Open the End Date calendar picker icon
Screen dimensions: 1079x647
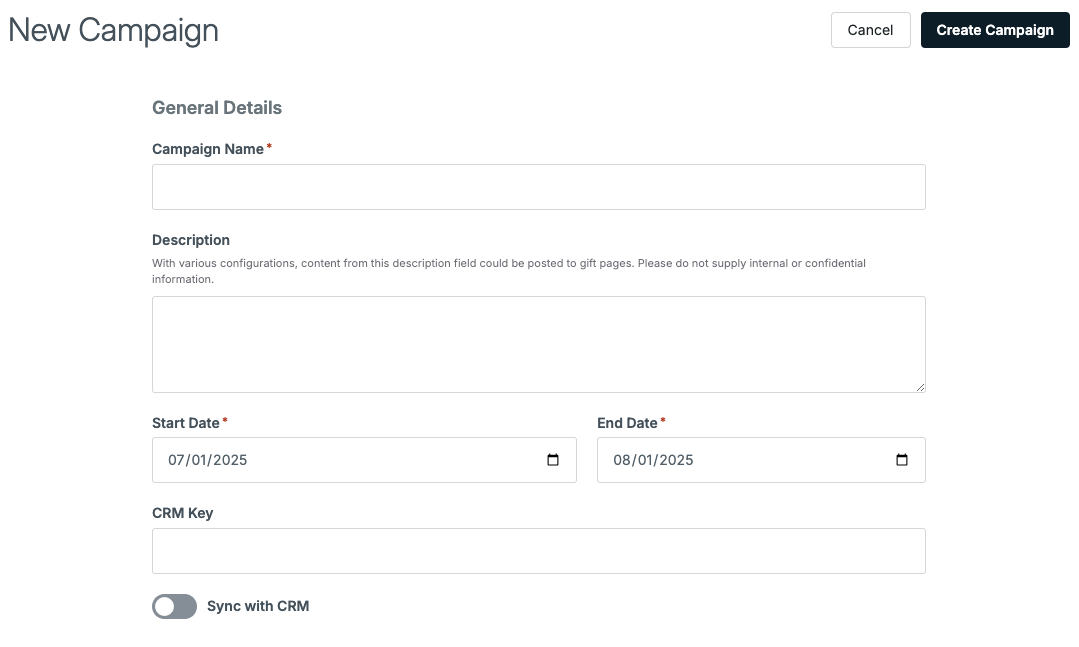(901, 460)
